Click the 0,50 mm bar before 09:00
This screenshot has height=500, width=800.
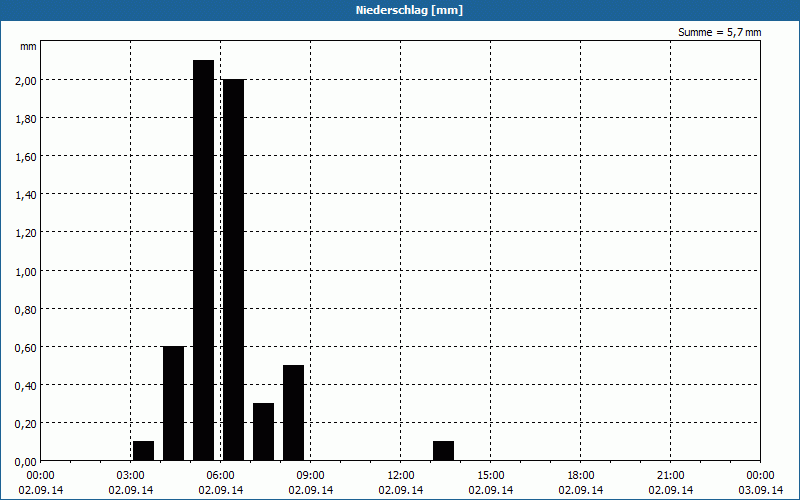pyautogui.click(x=293, y=413)
